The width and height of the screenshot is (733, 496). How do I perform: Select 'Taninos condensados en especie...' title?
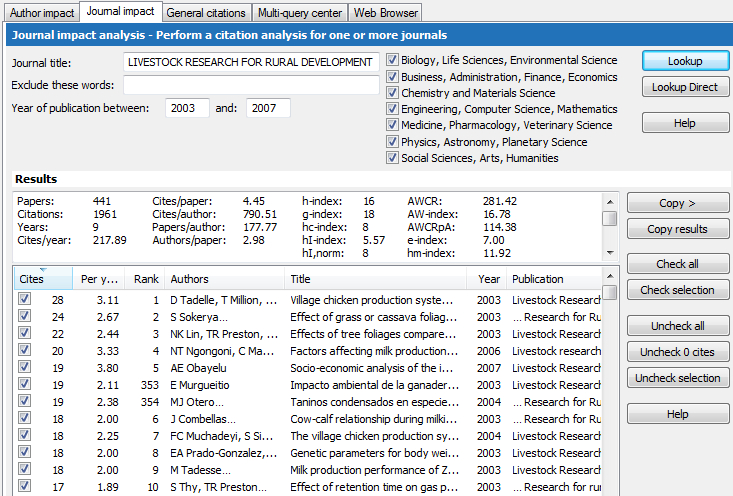pyautogui.click(x=374, y=402)
